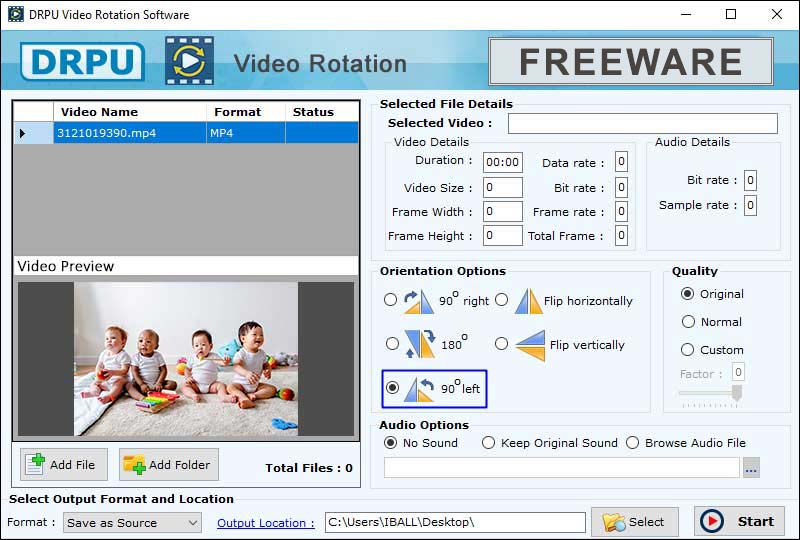This screenshot has height=540, width=800.
Task: Select Keep Original Sound option
Action: click(x=488, y=443)
